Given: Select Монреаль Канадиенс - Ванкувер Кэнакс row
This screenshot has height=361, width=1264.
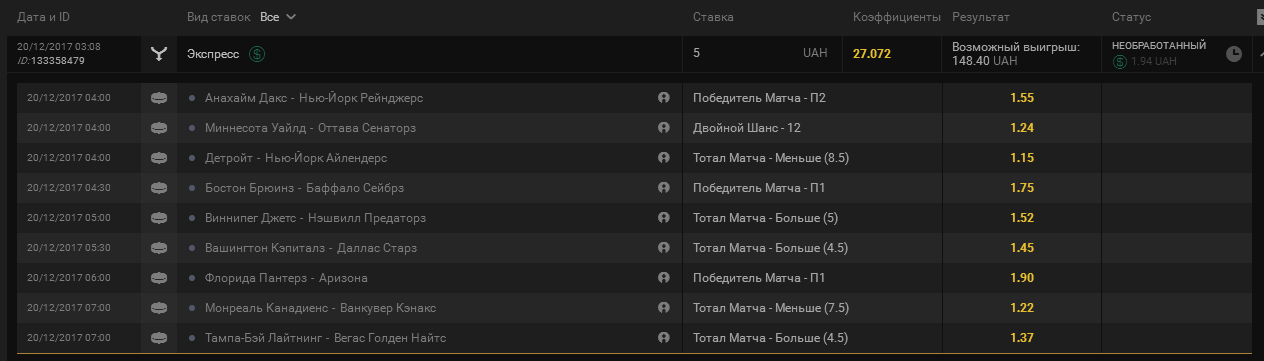Looking at the screenshot, I should coord(635,308).
